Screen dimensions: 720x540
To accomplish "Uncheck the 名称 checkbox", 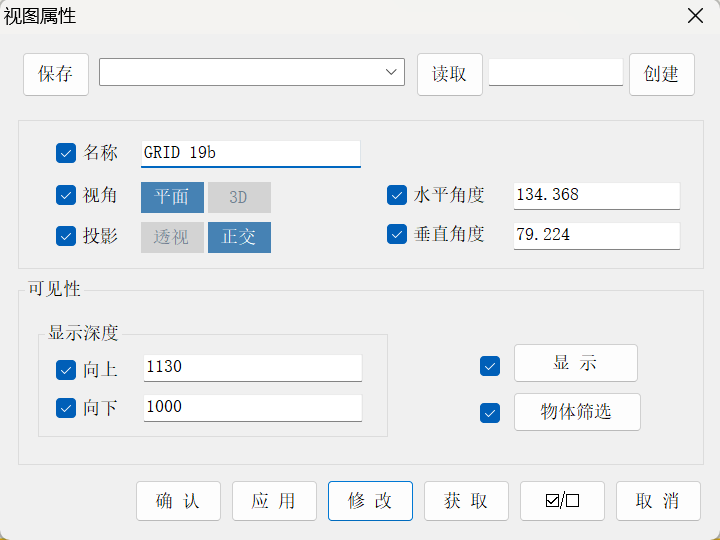I will pyautogui.click(x=66, y=153).
